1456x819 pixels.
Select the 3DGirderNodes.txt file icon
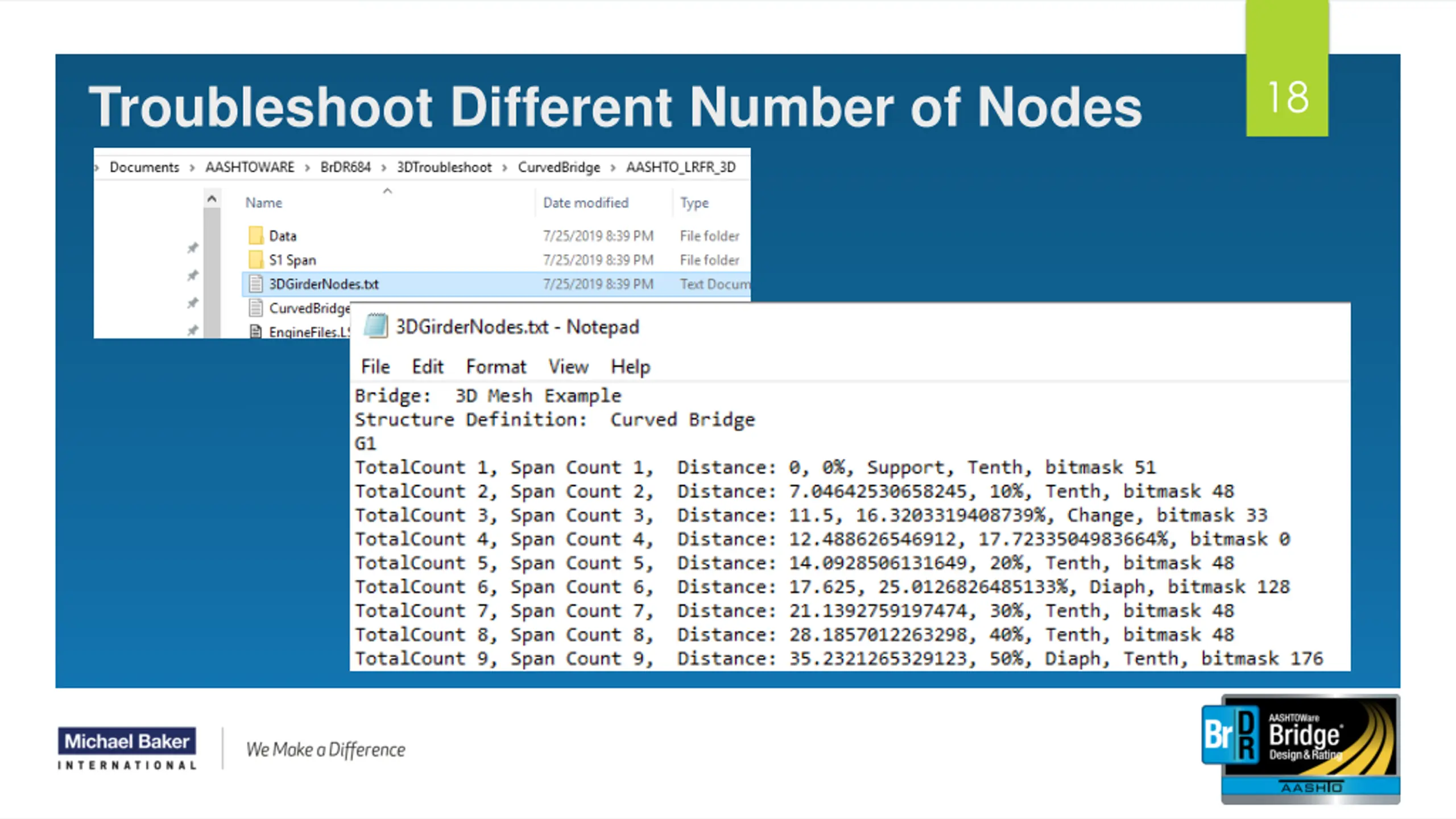pos(256,284)
